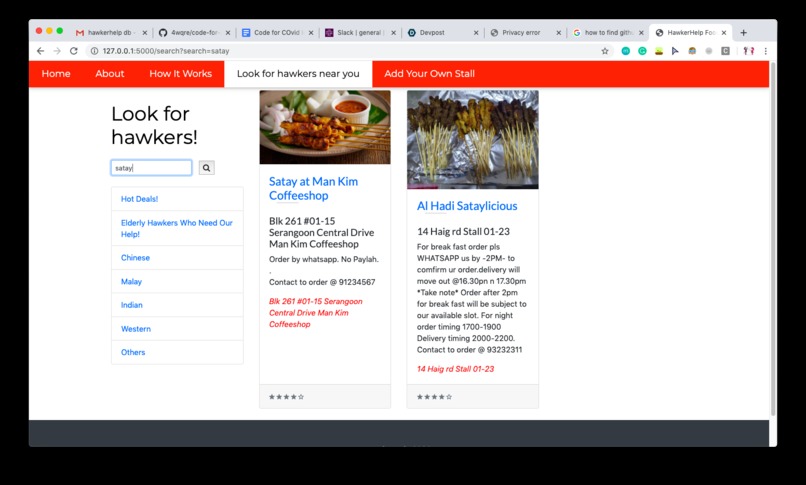This screenshot has height=485, width=806.
Task: Open Add Your Own Stall nav item
Action: tap(429, 73)
